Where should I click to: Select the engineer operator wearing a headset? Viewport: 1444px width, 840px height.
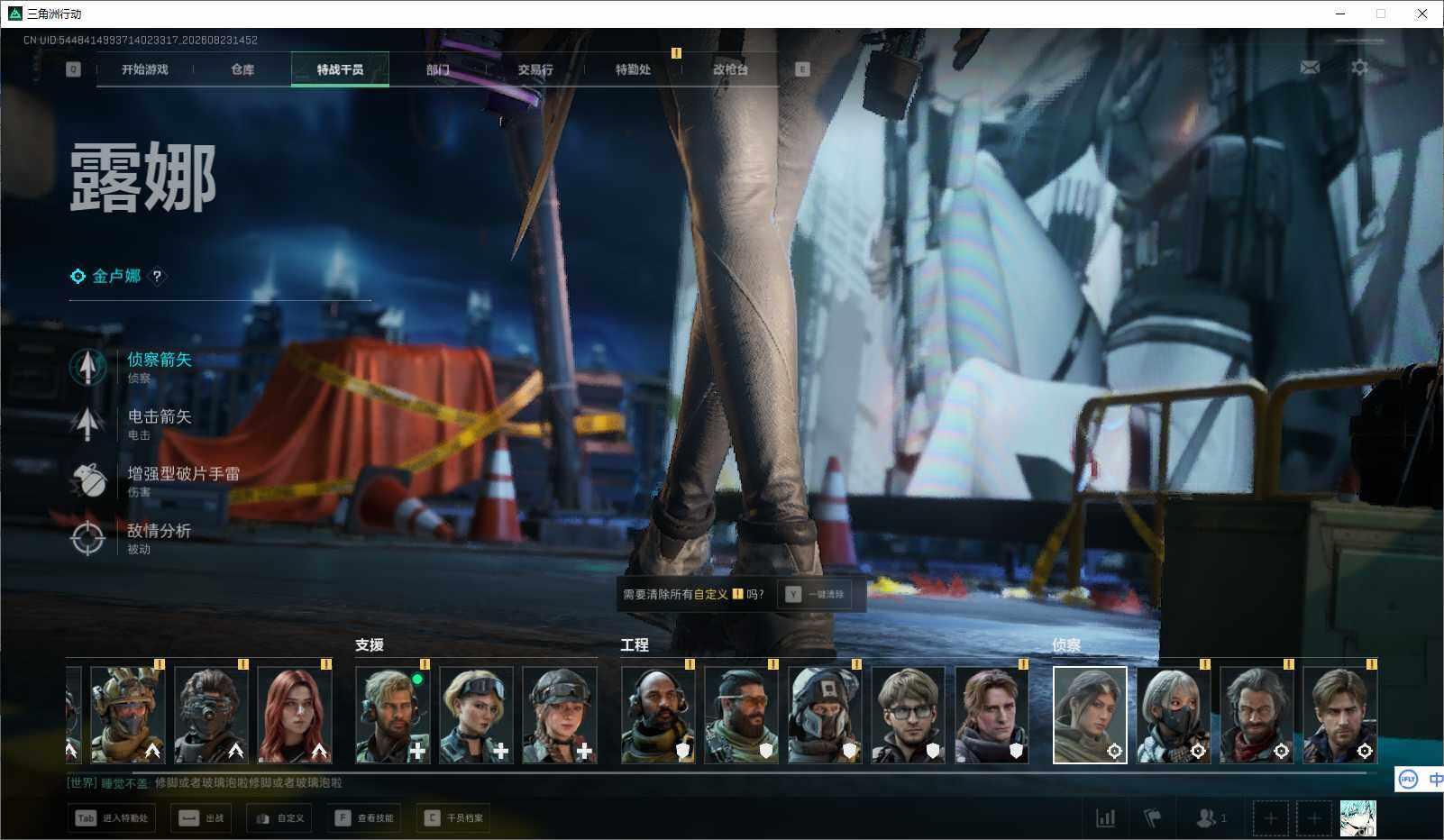click(658, 715)
